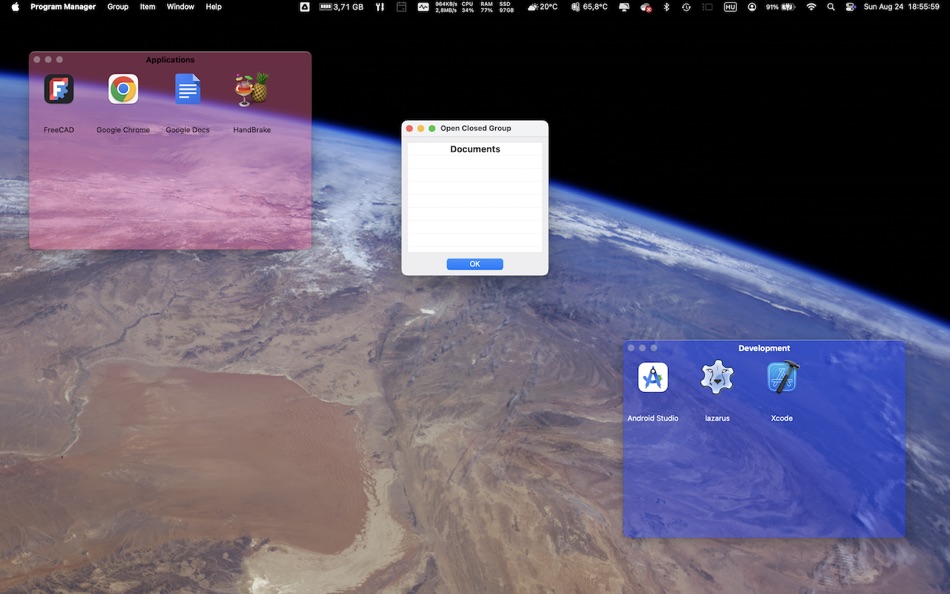
Task: Open the Google Docs icon
Action: coord(188,89)
